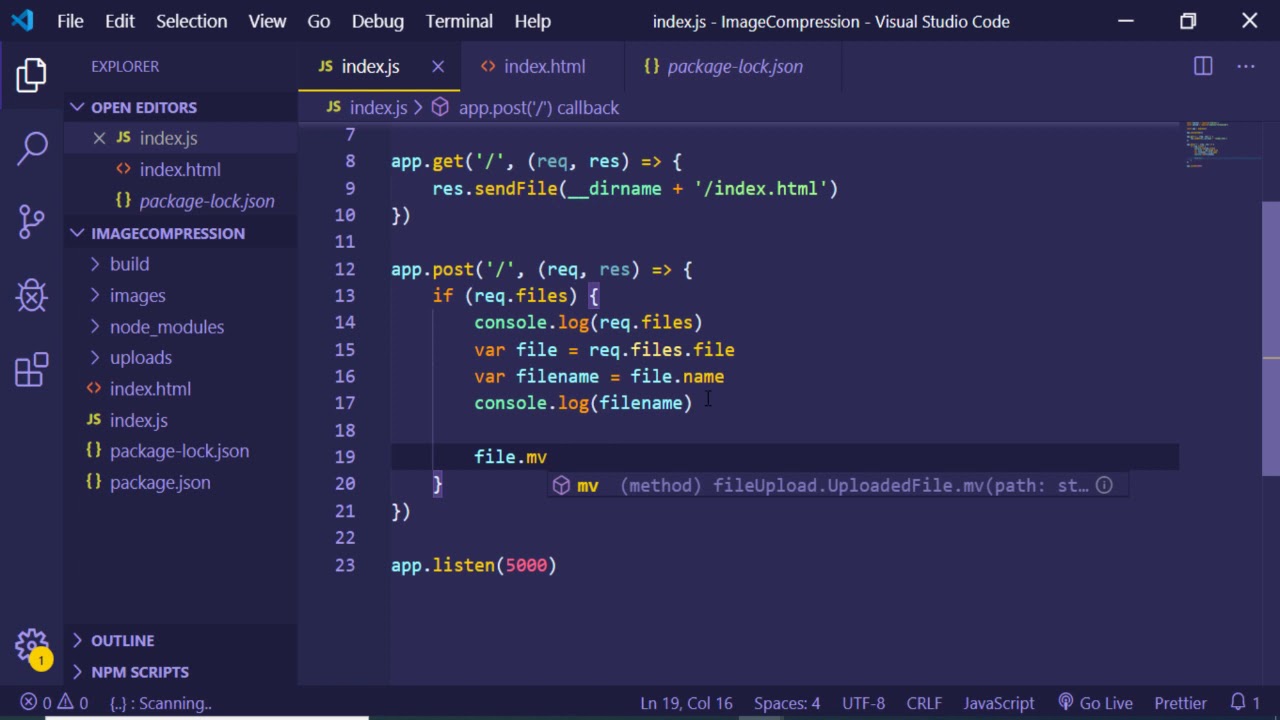Open the Source Control view icon

tap(31, 221)
